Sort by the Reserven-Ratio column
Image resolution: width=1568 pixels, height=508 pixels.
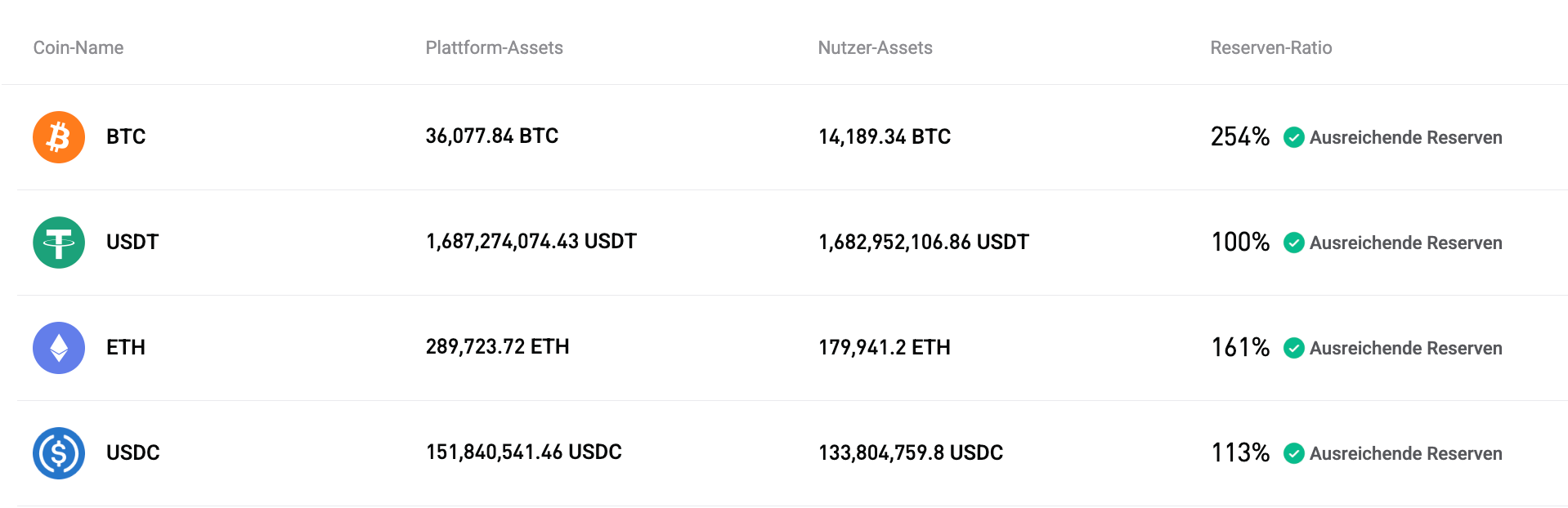pyautogui.click(x=1271, y=47)
